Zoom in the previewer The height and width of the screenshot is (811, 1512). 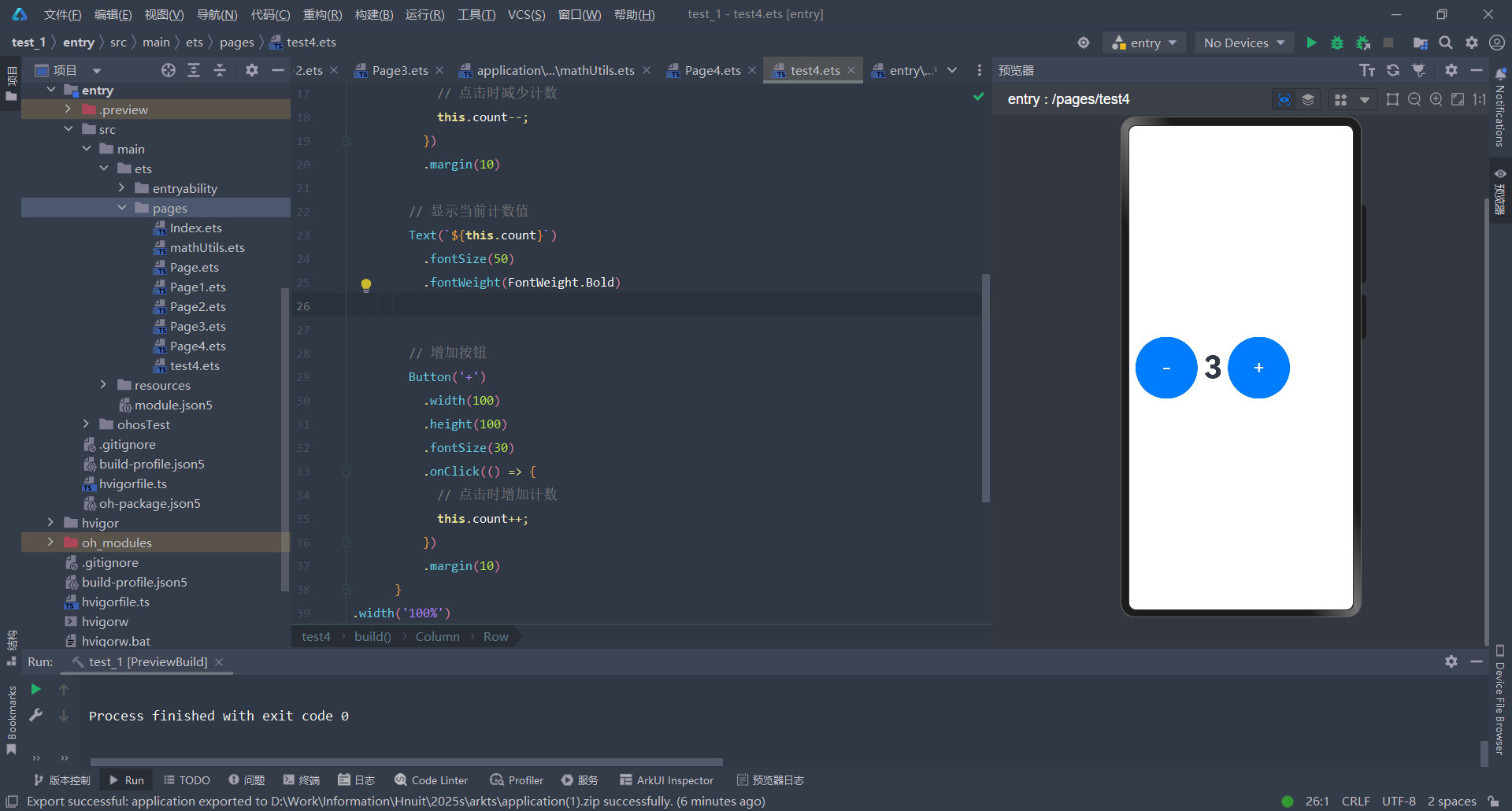coord(1436,99)
